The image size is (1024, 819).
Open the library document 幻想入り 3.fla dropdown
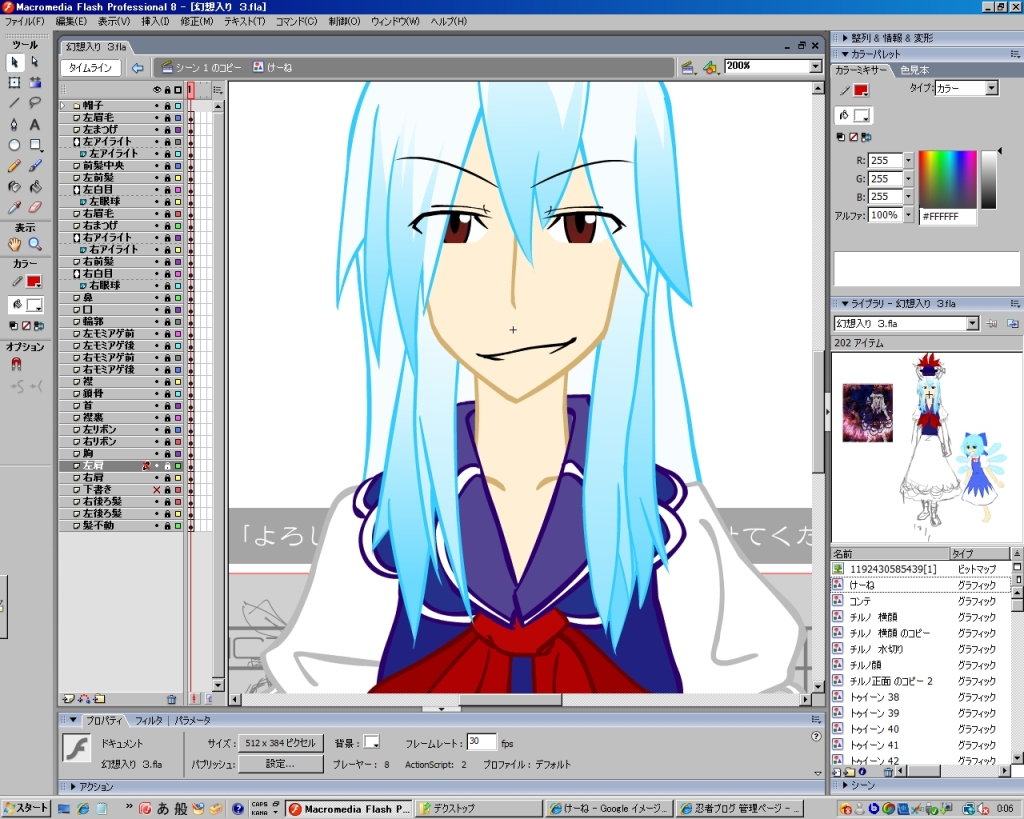click(x=972, y=323)
